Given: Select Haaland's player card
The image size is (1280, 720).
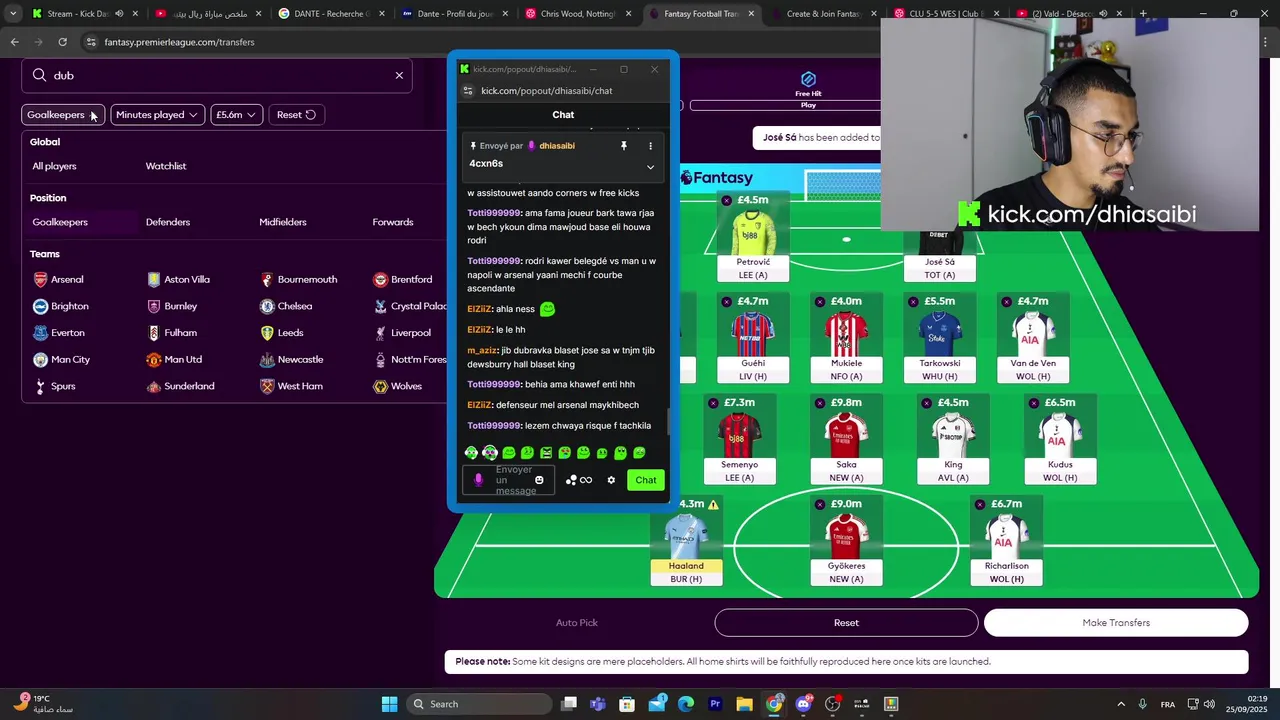Looking at the screenshot, I should [686, 541].
